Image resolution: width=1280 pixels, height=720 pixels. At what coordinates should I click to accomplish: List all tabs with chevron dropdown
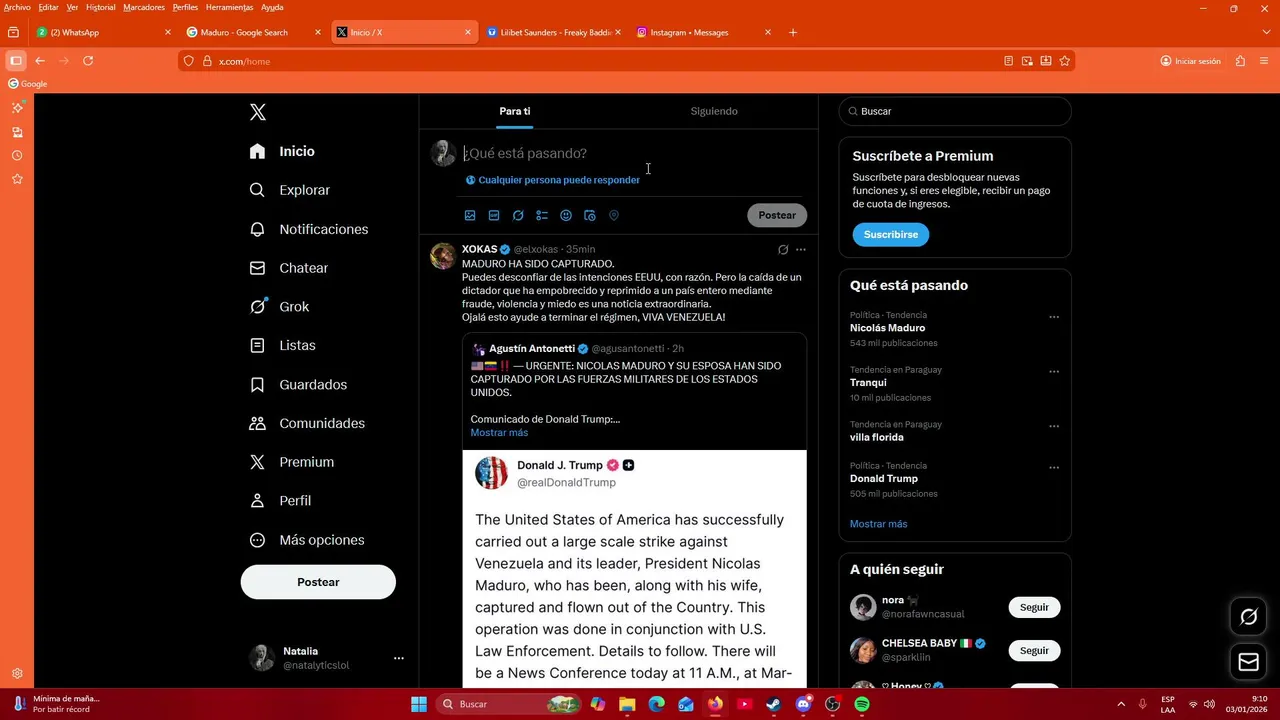(1267, 32)
